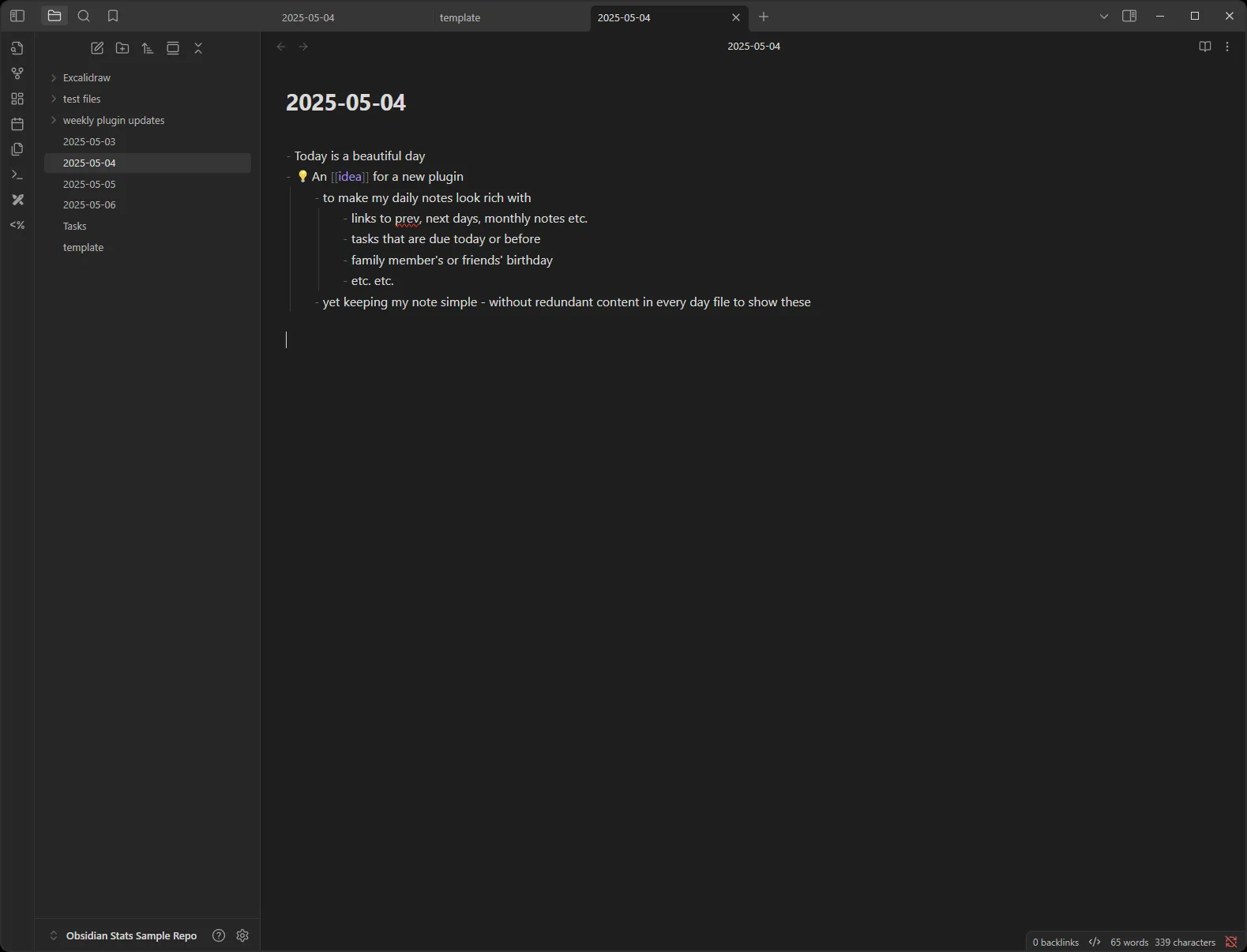
Task: Follow the [[idea]] internal link
Action: [350, 177]
